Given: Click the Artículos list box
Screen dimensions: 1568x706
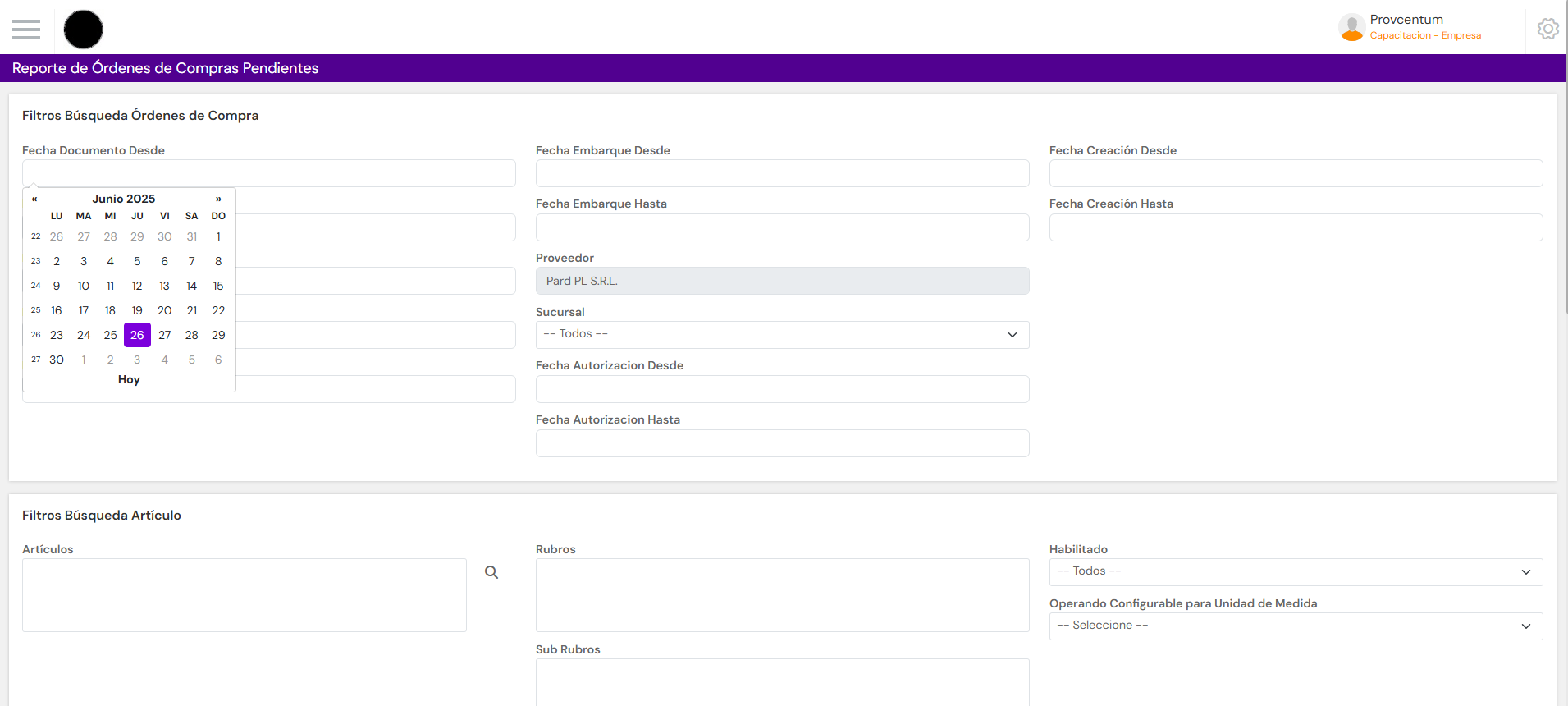Looking at the screenshot, I should tap(245, 595).
